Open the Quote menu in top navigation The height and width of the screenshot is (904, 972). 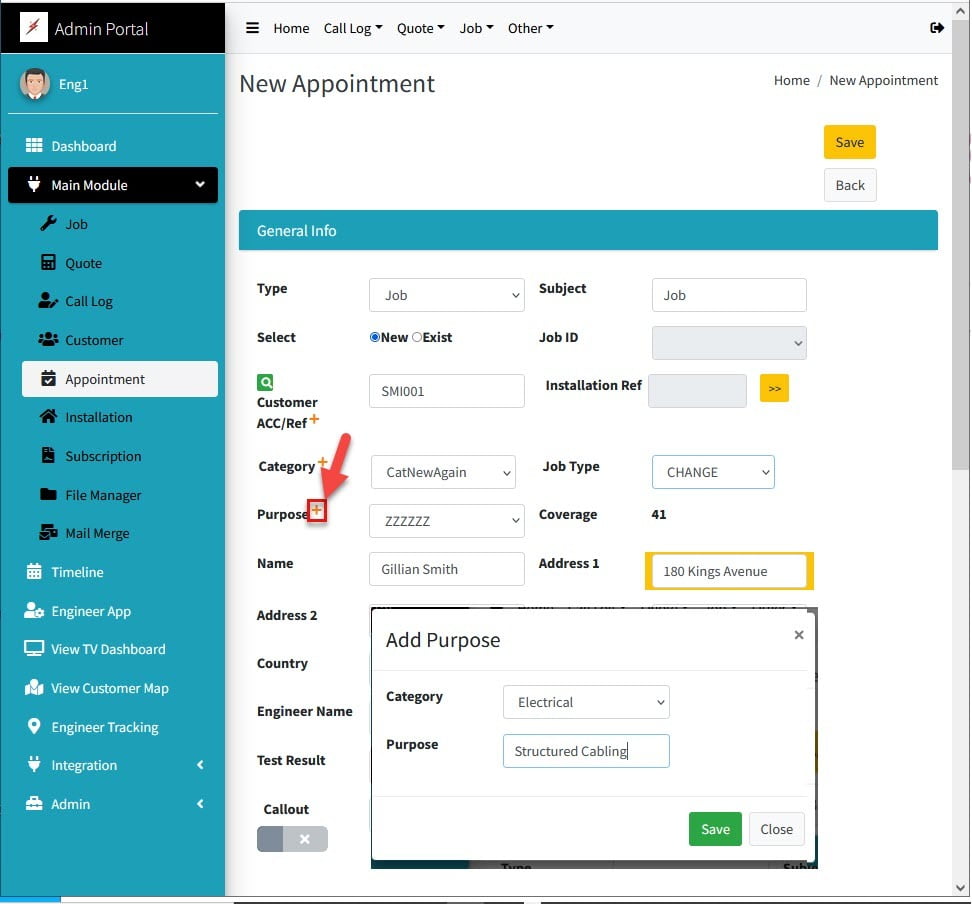pyautogui.click(x=420, y=28)
